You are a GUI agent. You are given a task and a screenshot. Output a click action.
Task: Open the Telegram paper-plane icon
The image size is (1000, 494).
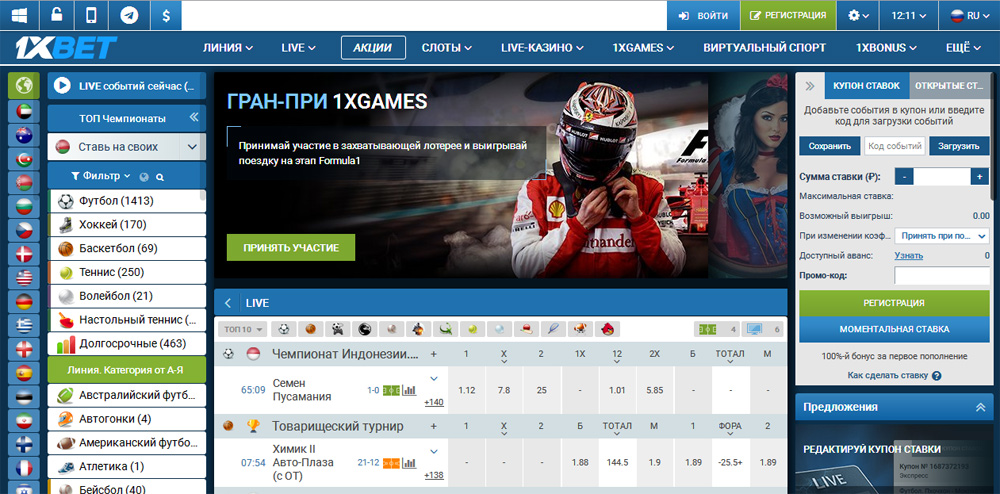[129, 15]
